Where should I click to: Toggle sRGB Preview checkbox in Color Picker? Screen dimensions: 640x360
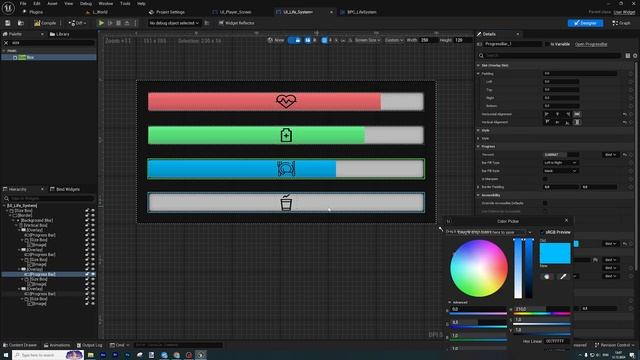point(542,232)
